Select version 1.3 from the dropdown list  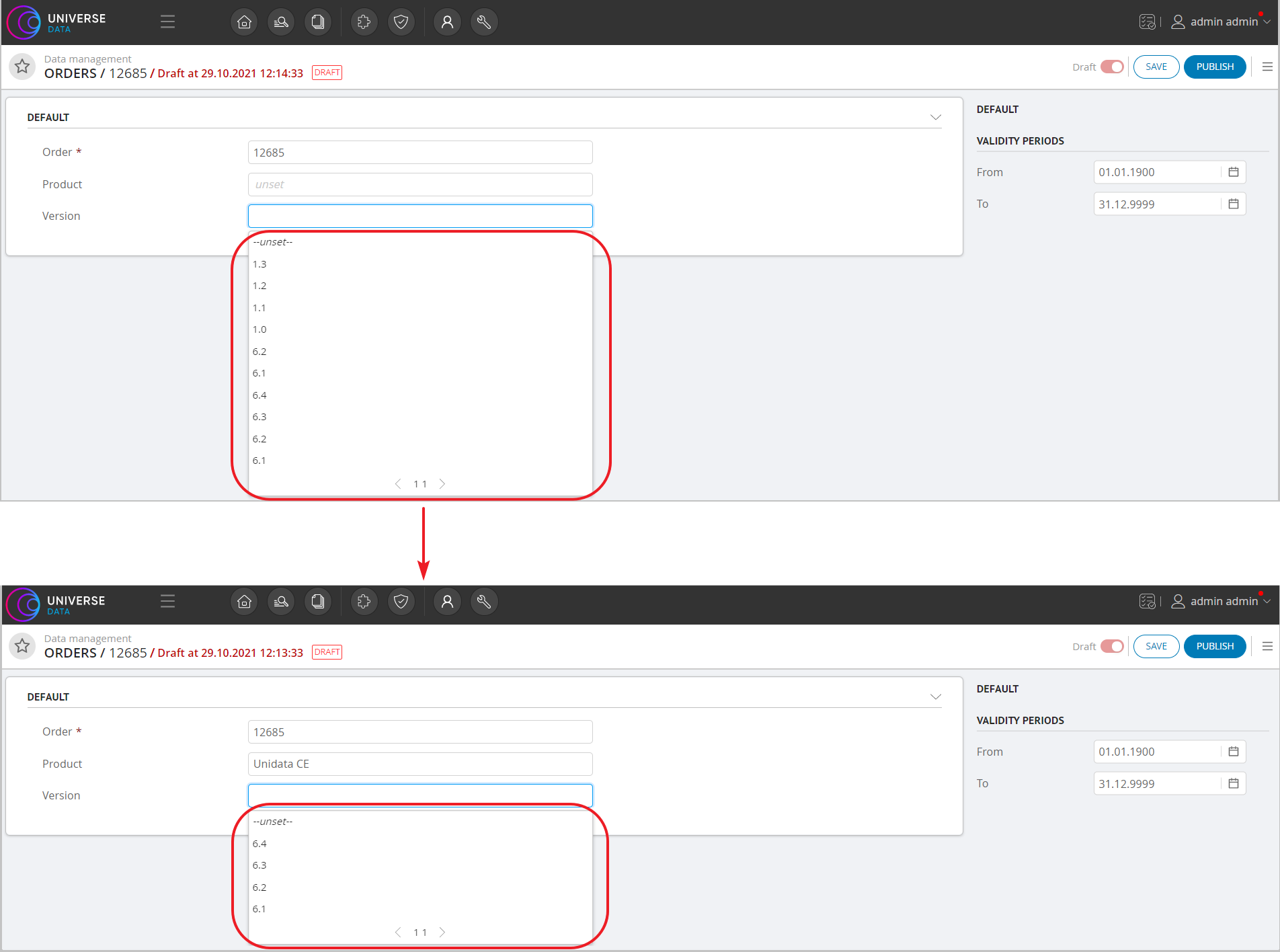tap(260, 264)
